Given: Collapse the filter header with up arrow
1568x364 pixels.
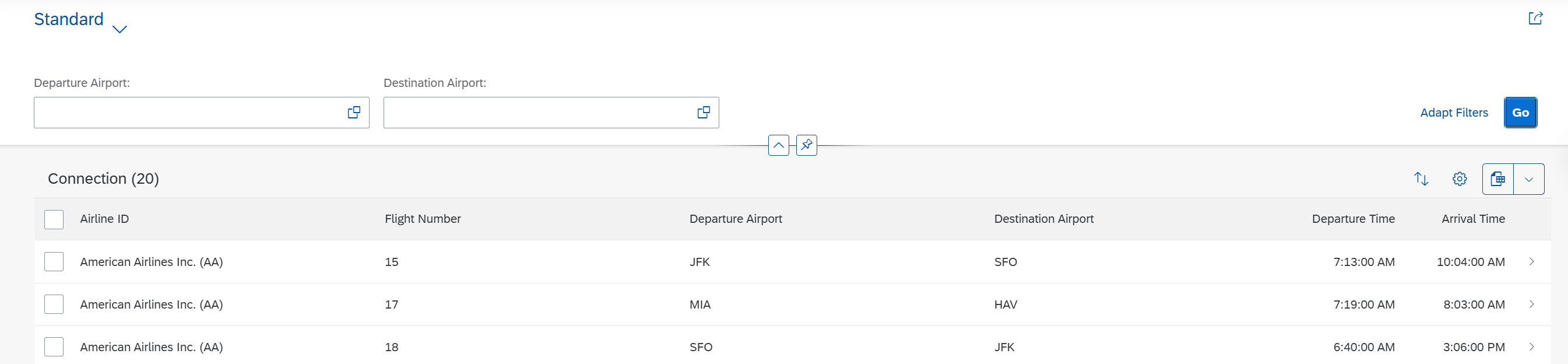Looking at the screenshot, I should [778, 145].
